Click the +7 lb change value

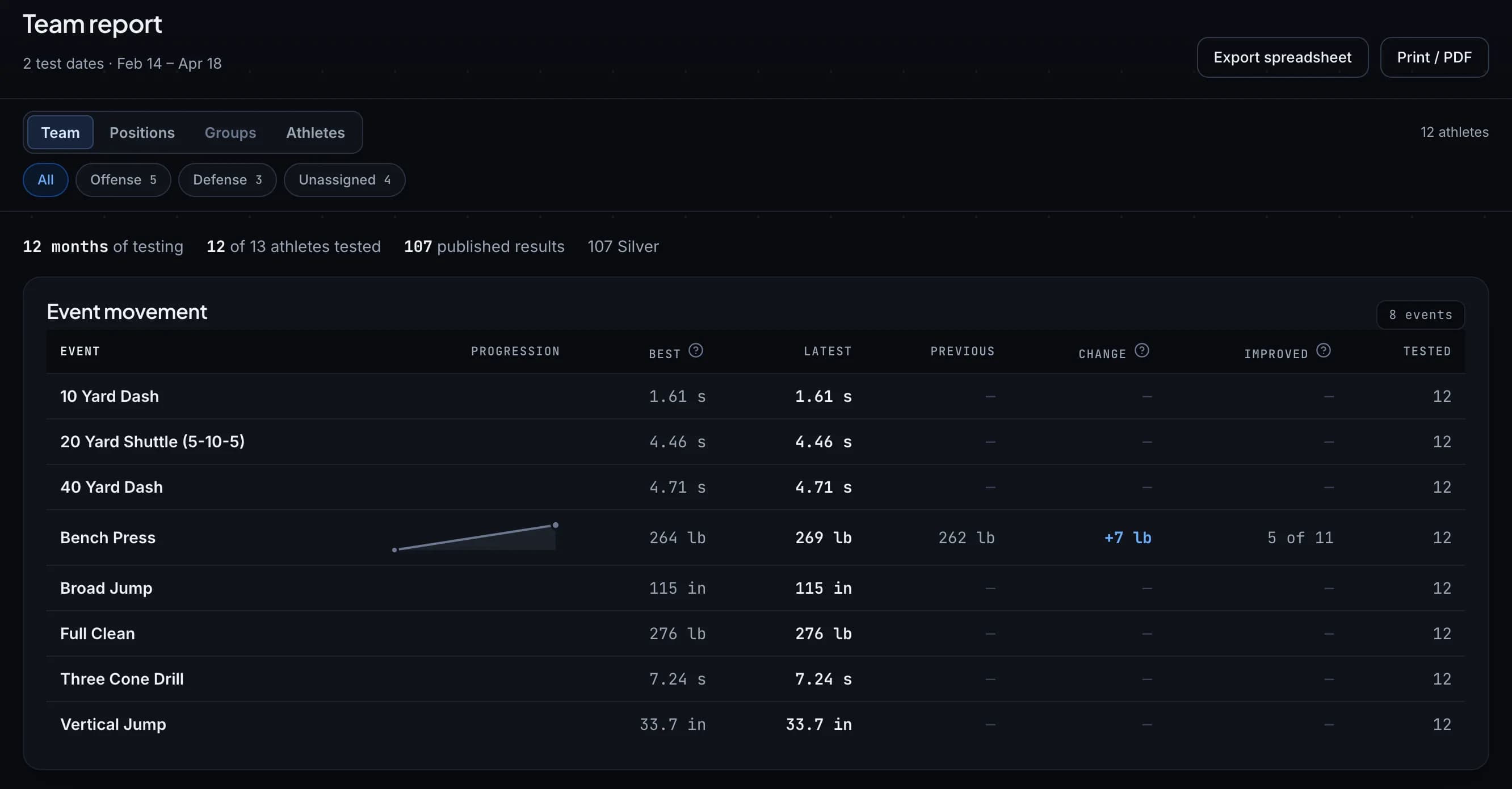pos(1128,537)
